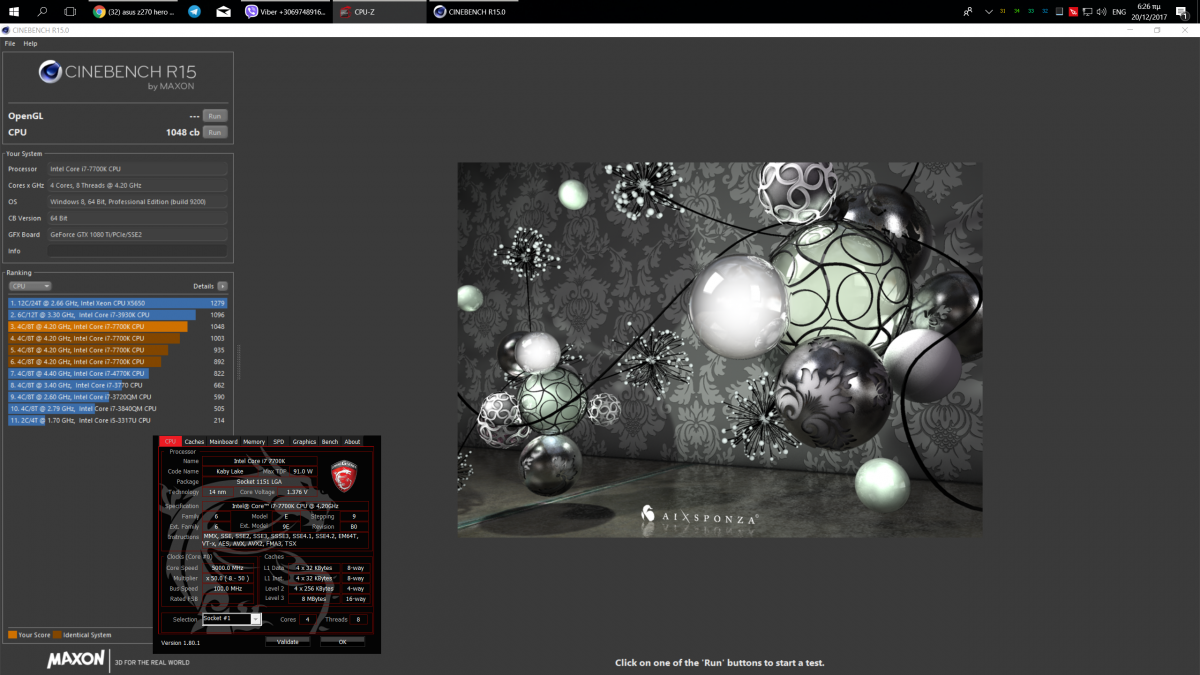Select the Xeon X5650 ranking row
Image resolution: width=1200 pixels, height=675 pixels.
click(x=118, y=302)
